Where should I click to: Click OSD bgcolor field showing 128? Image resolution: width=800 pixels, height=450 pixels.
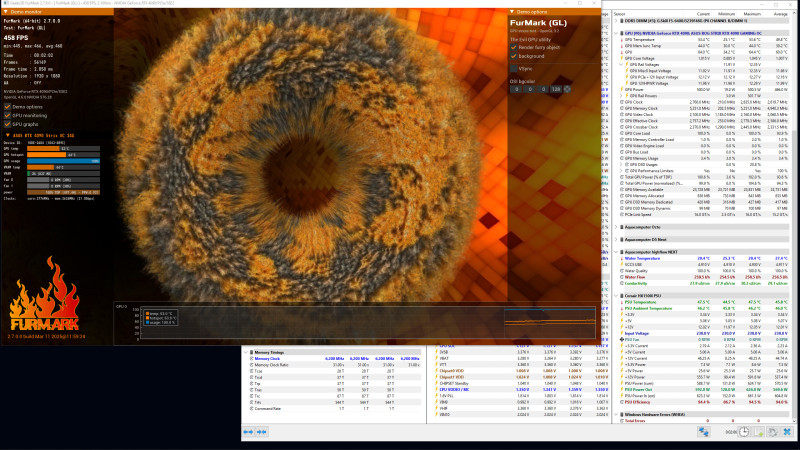click(556, 89)
